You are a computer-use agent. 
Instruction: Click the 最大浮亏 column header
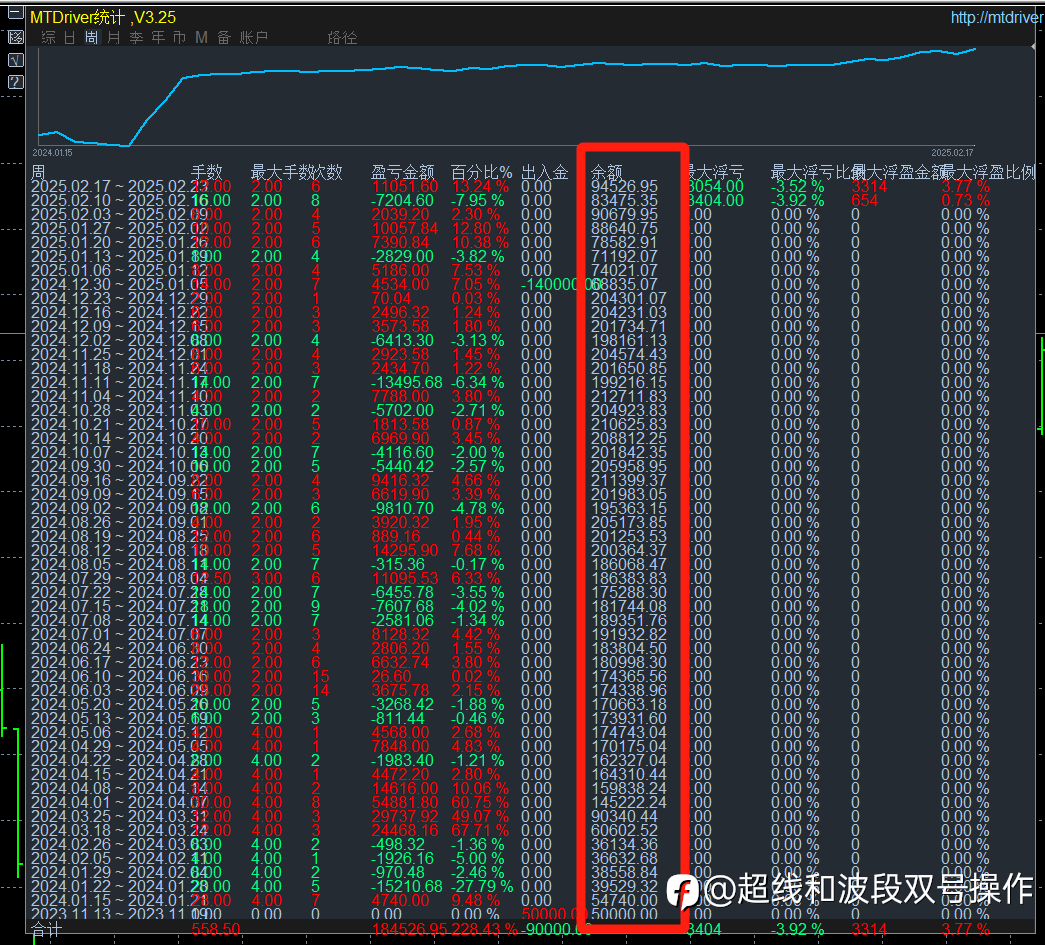(x=715, y=173)
